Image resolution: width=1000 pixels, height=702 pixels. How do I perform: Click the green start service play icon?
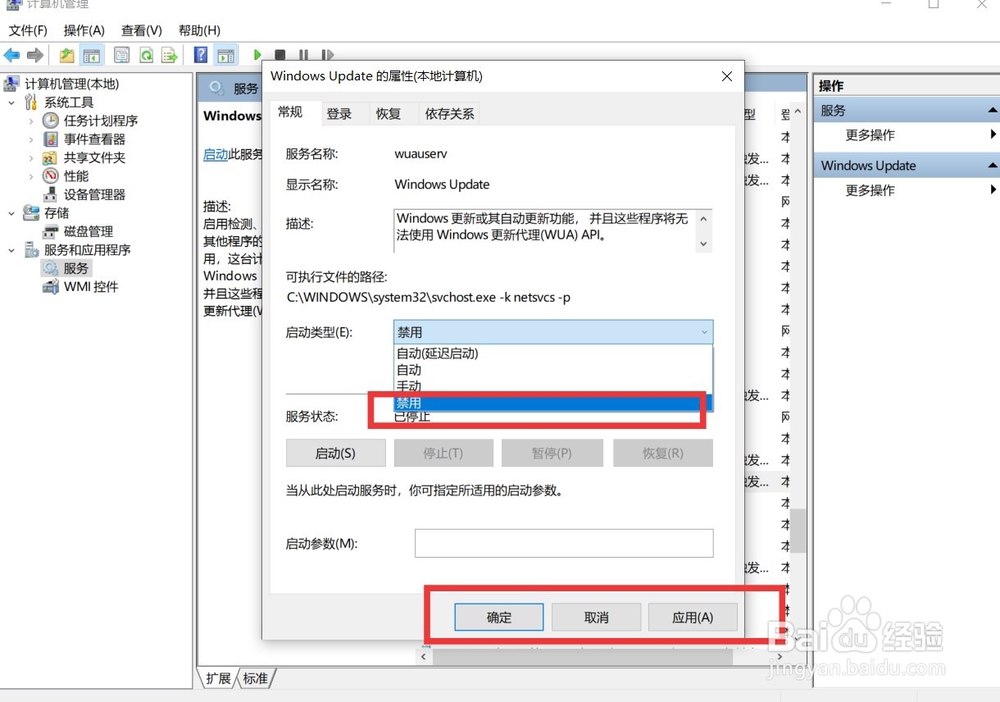(257, 55)
